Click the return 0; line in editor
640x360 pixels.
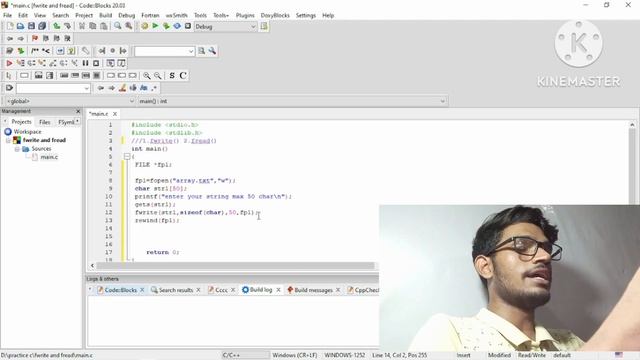pyautogui.click(x=162, y=252)
